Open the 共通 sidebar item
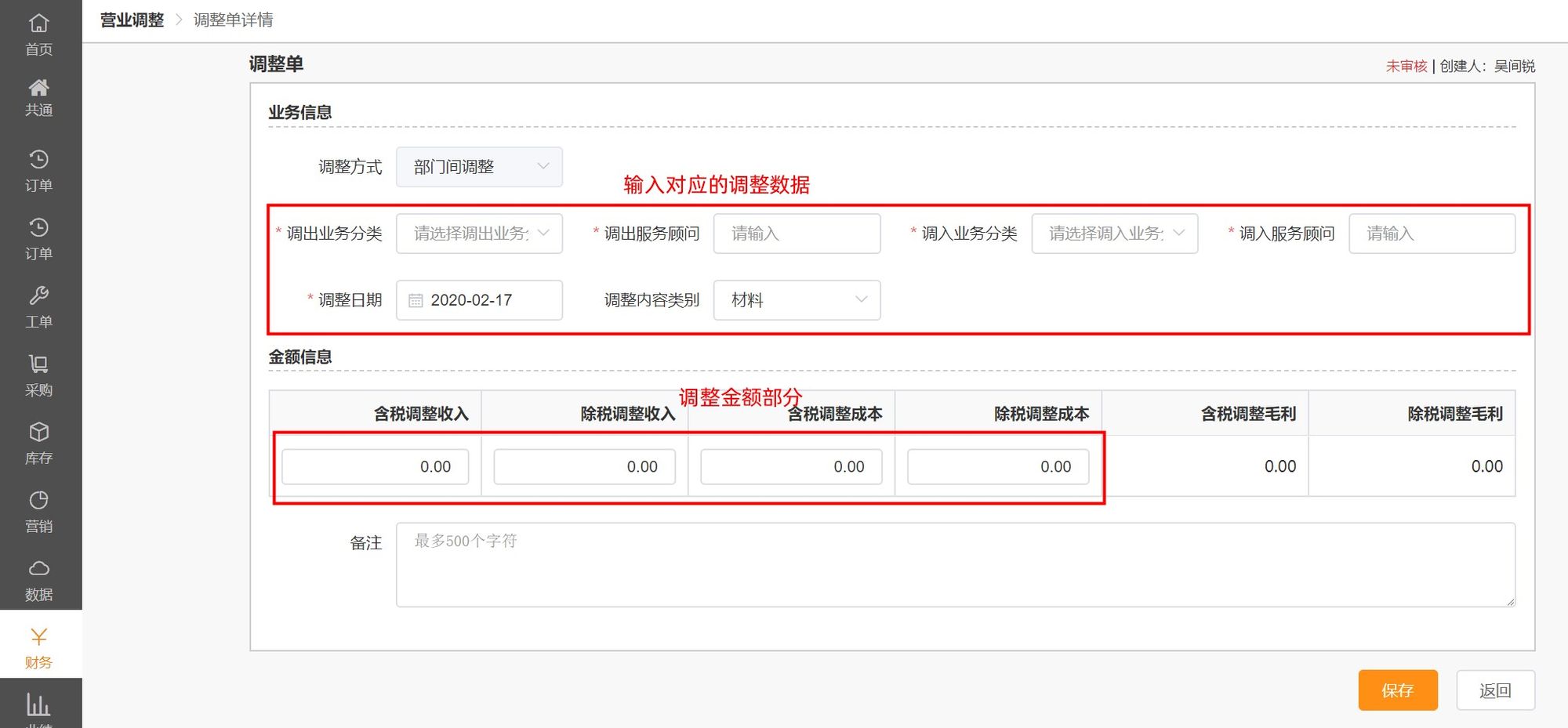Image resolution: width=1568 pixels, height=728 pixels. 39,97
